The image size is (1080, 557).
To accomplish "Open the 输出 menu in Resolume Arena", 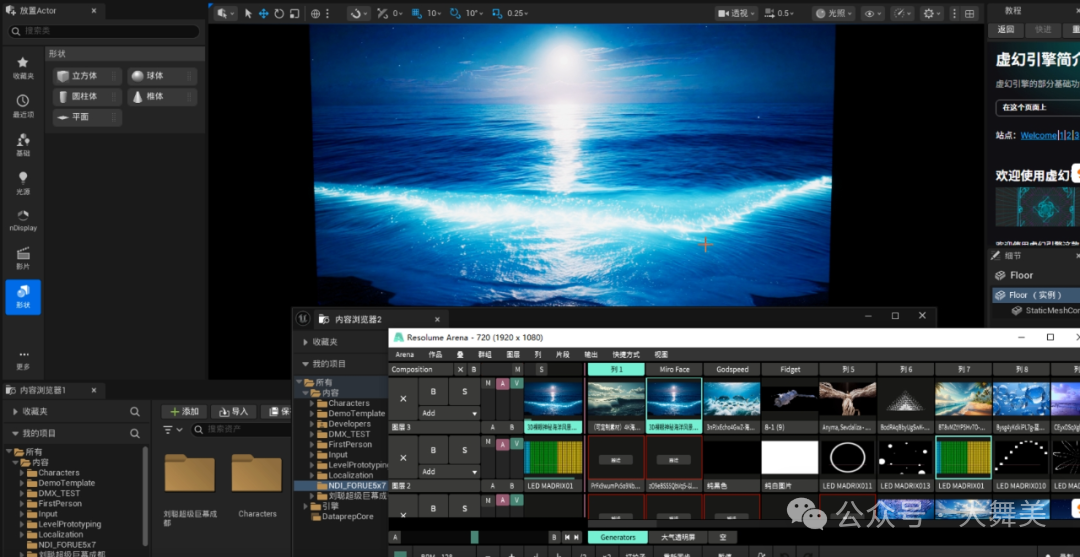I will [591, 354].
